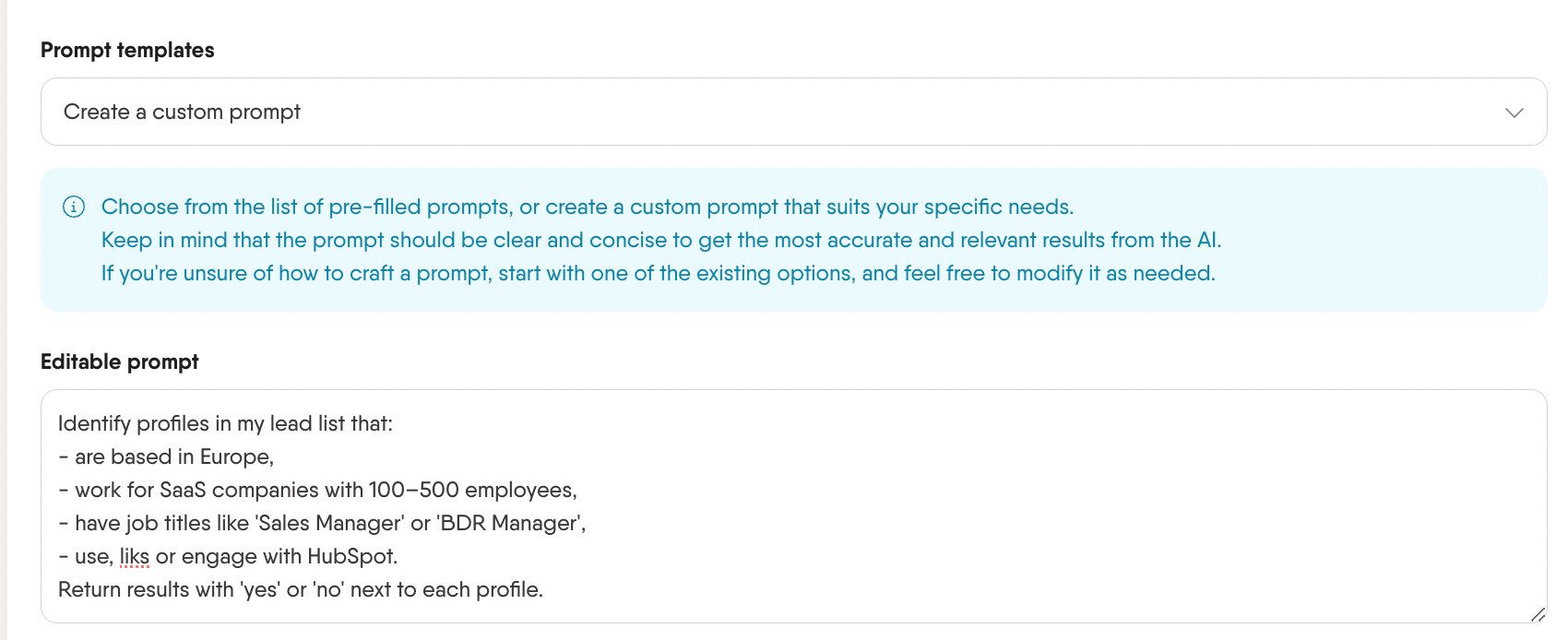Screen dimensions: 1568x640
Task: Click the 'If you're unsure of how to craft' sentence
Action: [659, 273]
